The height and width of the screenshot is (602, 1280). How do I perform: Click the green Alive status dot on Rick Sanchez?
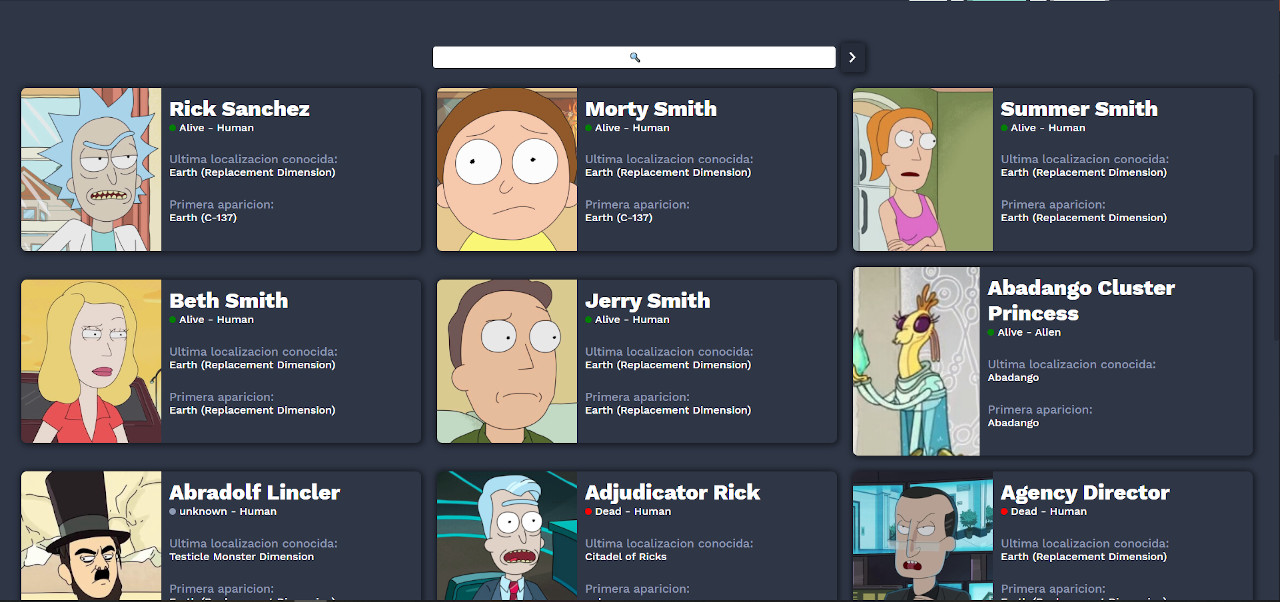[x=174, y=128]
